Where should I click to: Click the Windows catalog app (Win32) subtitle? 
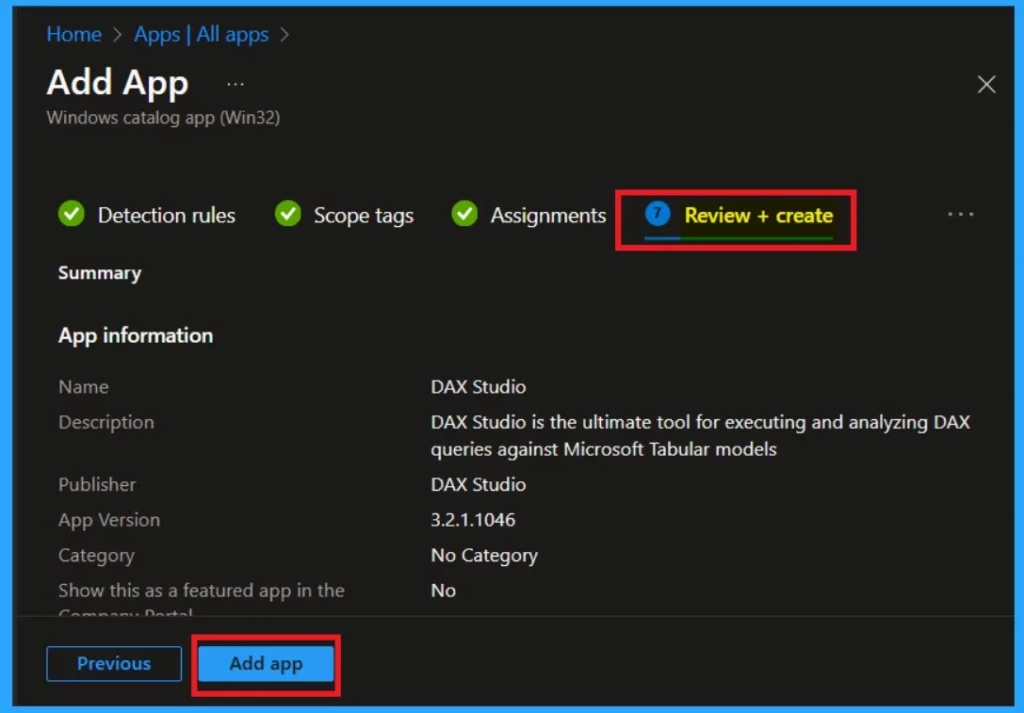[163, 118]
